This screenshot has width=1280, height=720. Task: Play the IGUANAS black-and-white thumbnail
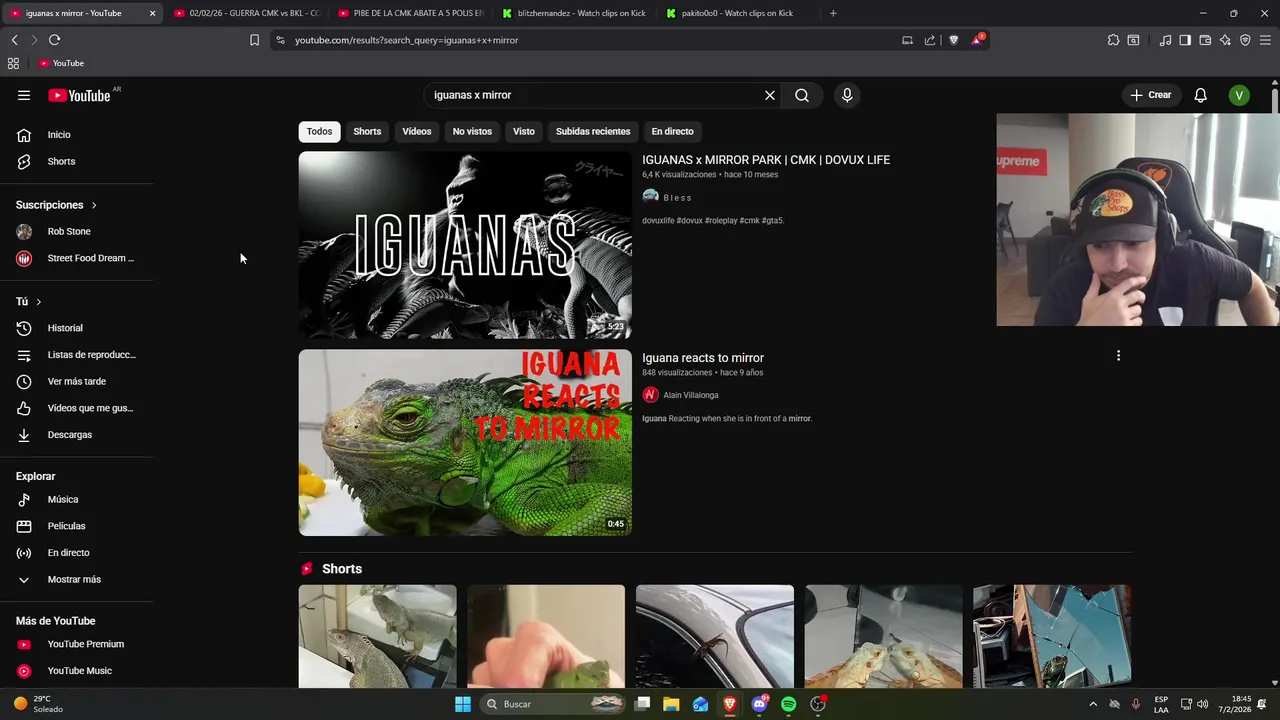coord(465,245)
